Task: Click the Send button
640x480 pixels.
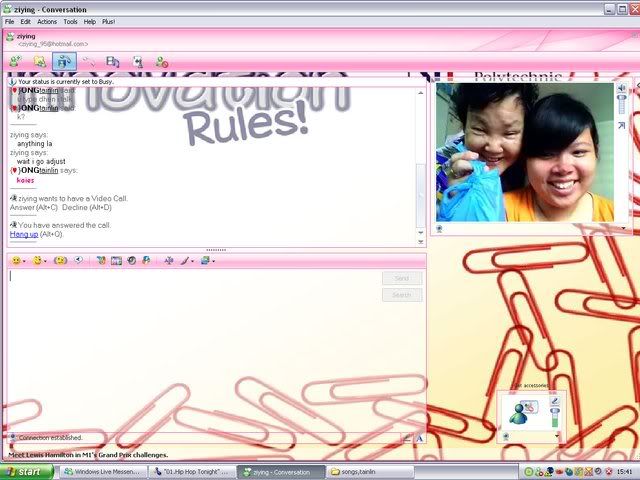Action: [402, 278]
